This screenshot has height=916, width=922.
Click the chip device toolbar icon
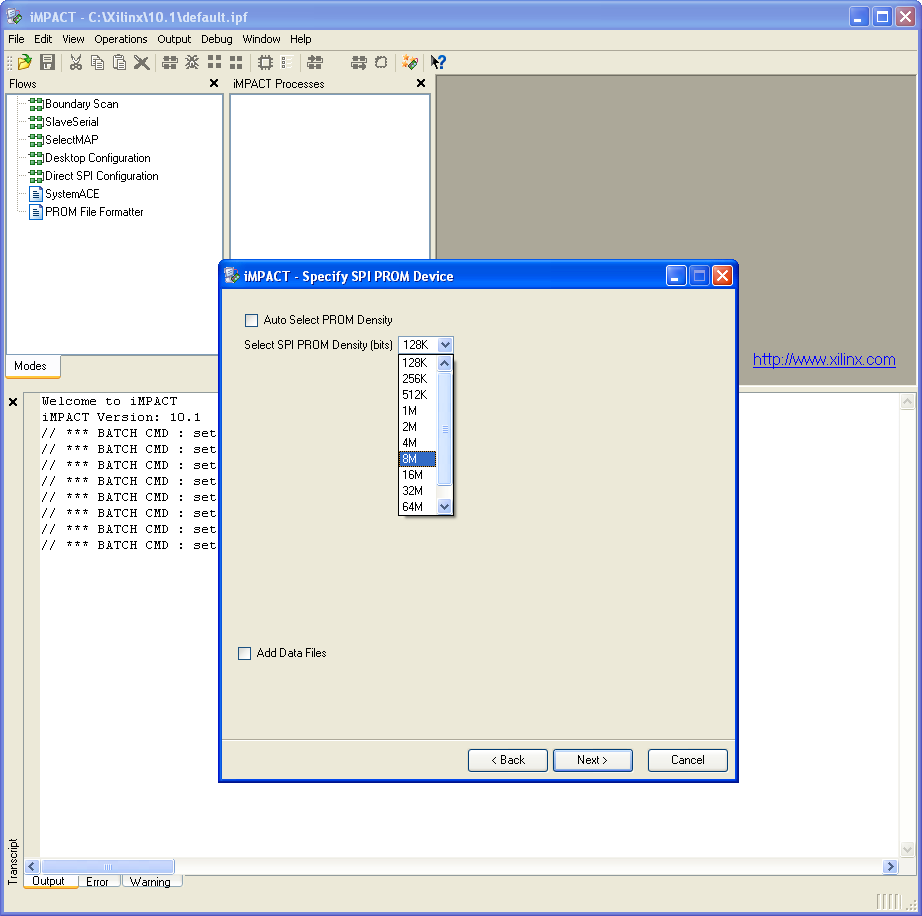click(266, 62)
